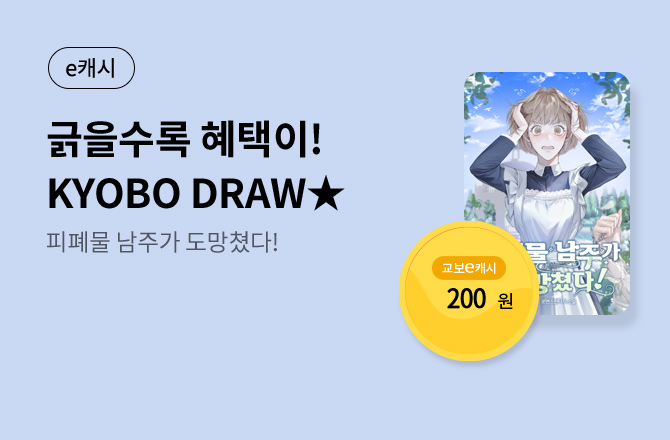Click the black star after DRAW

(x=327, y=193)
